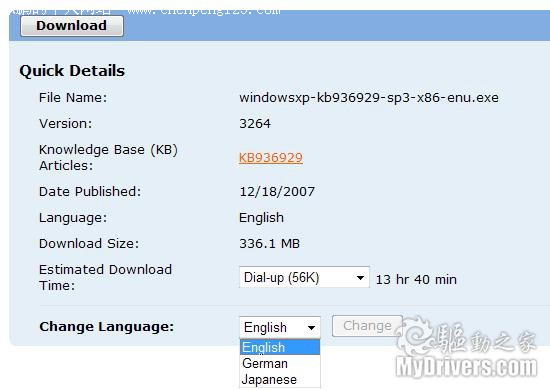The image size is (550, 390).
Task: Select Japanese in the language list
Action: [x=280, y=379]
